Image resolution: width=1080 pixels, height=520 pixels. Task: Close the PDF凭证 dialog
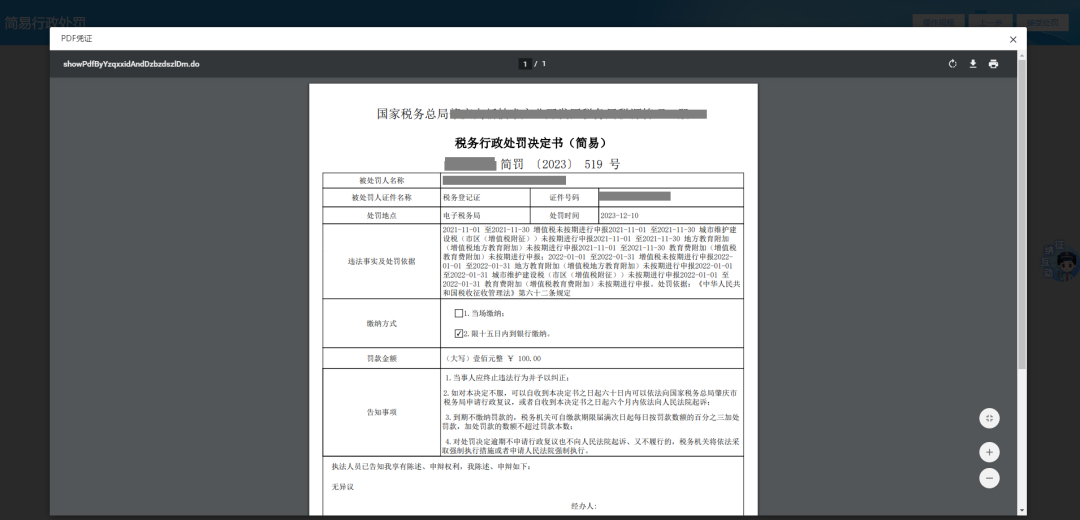1013,39
